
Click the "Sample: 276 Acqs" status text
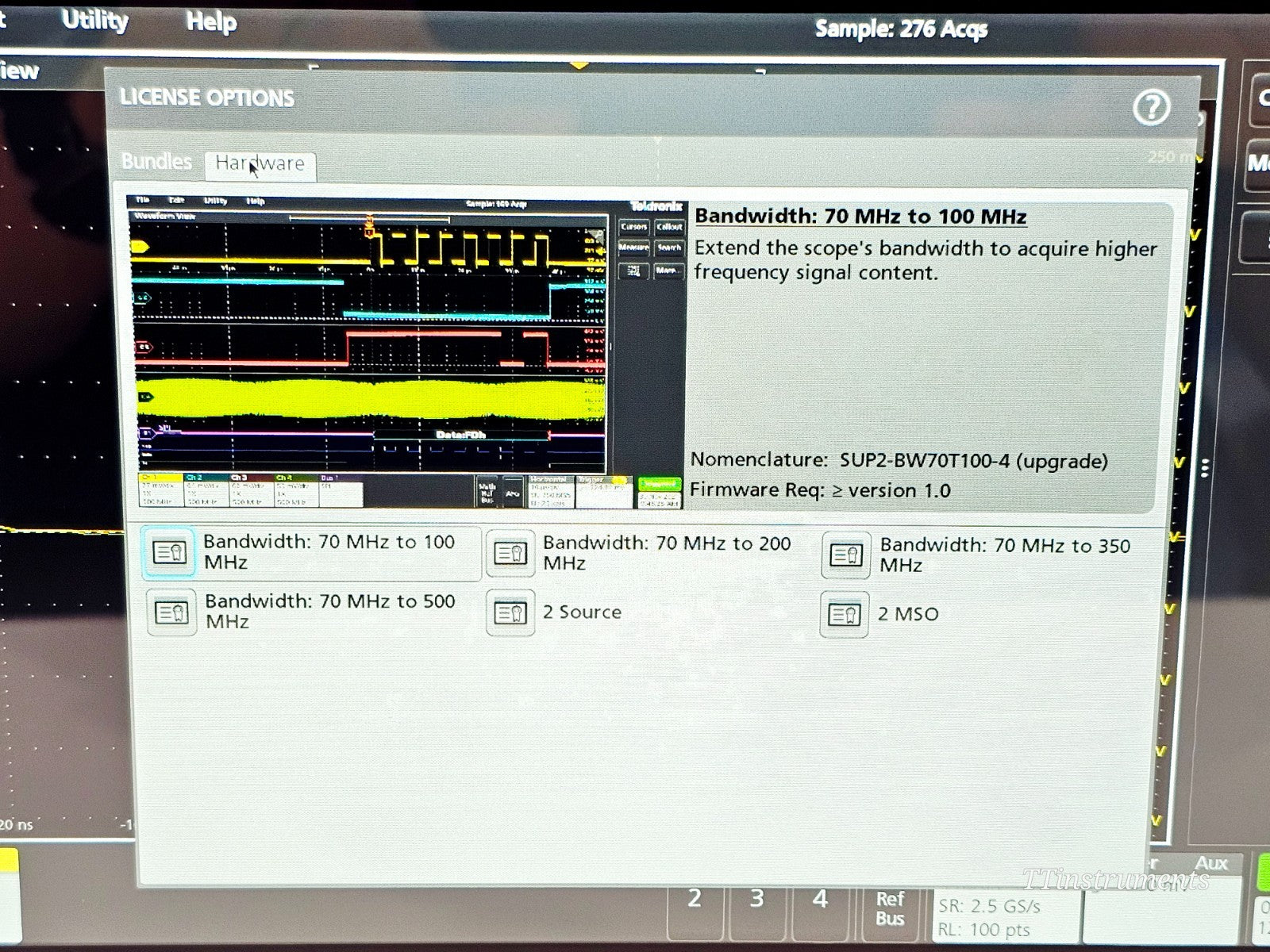tap(901, 29)
